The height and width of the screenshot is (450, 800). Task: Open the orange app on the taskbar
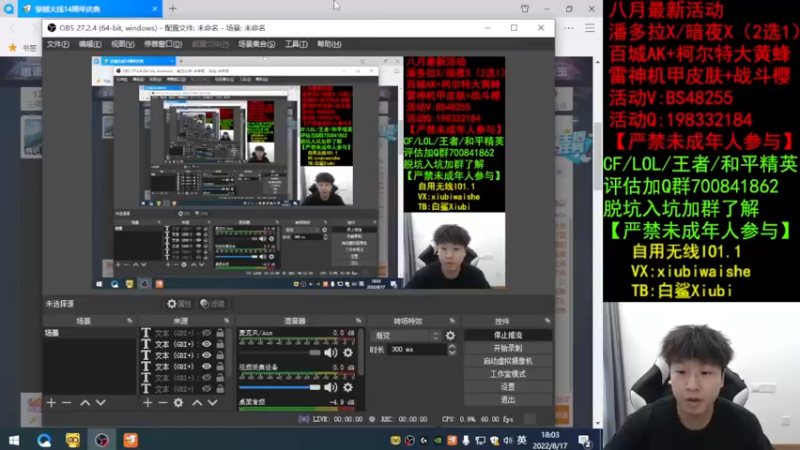point(131,440)
